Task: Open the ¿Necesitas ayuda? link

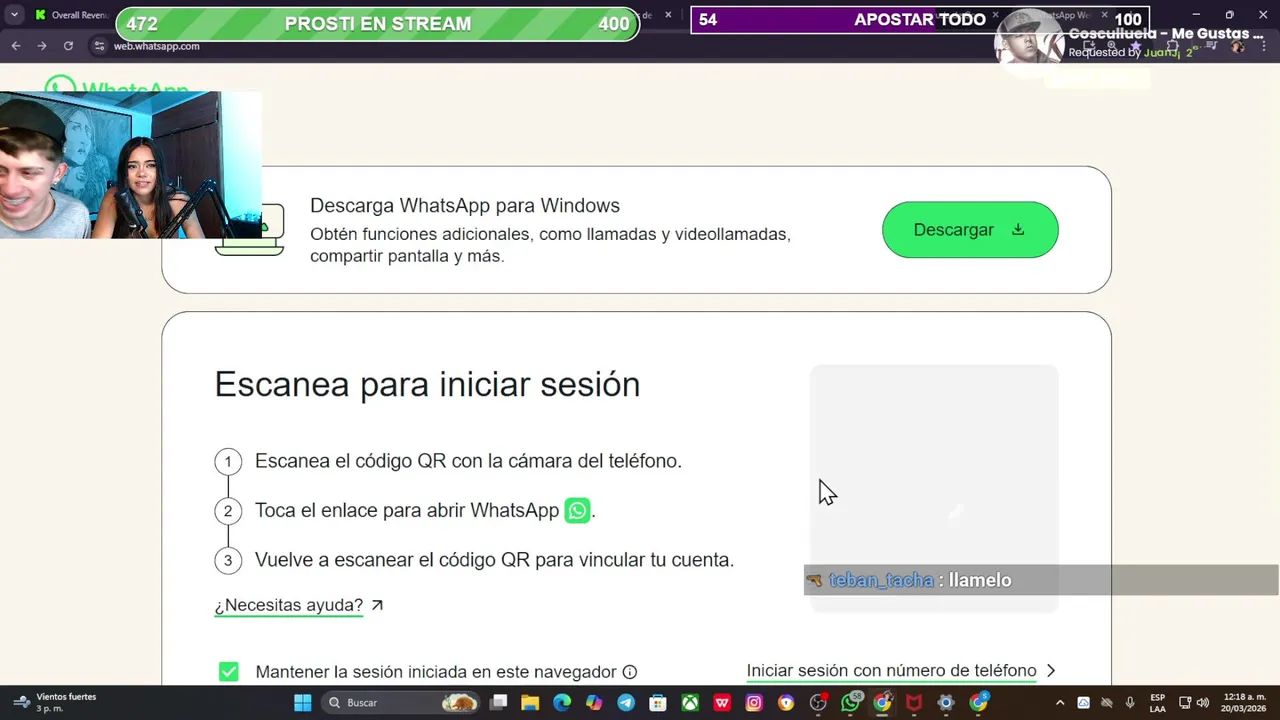Action: click(x=289, y=605)
